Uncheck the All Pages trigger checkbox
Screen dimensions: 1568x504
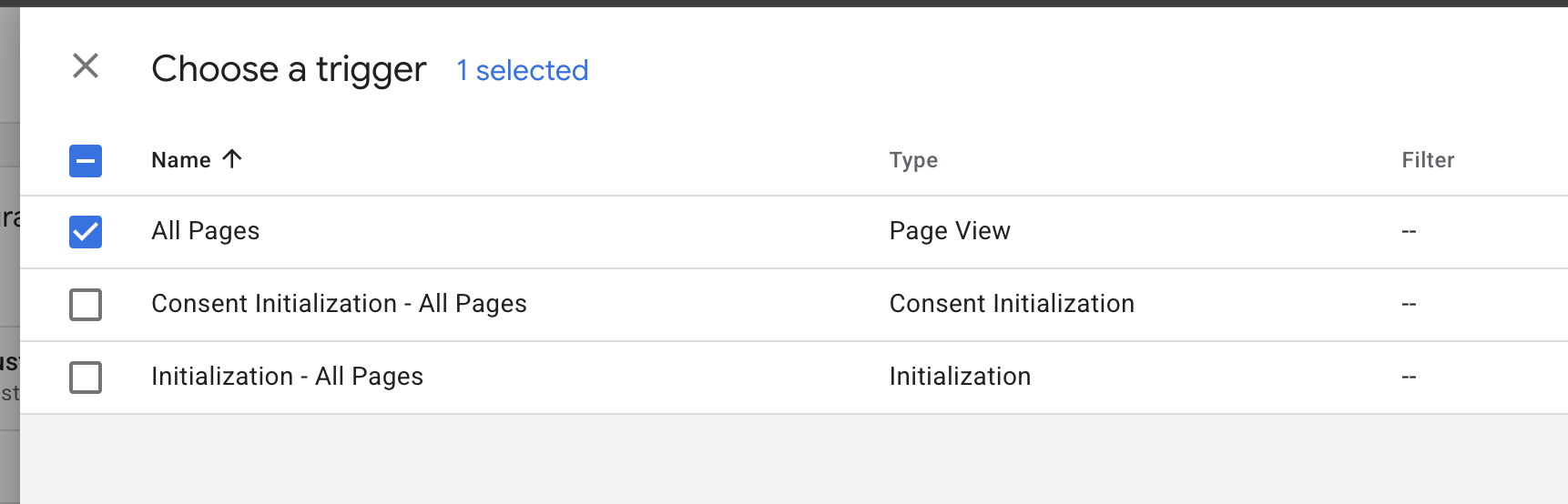point(86,232)
